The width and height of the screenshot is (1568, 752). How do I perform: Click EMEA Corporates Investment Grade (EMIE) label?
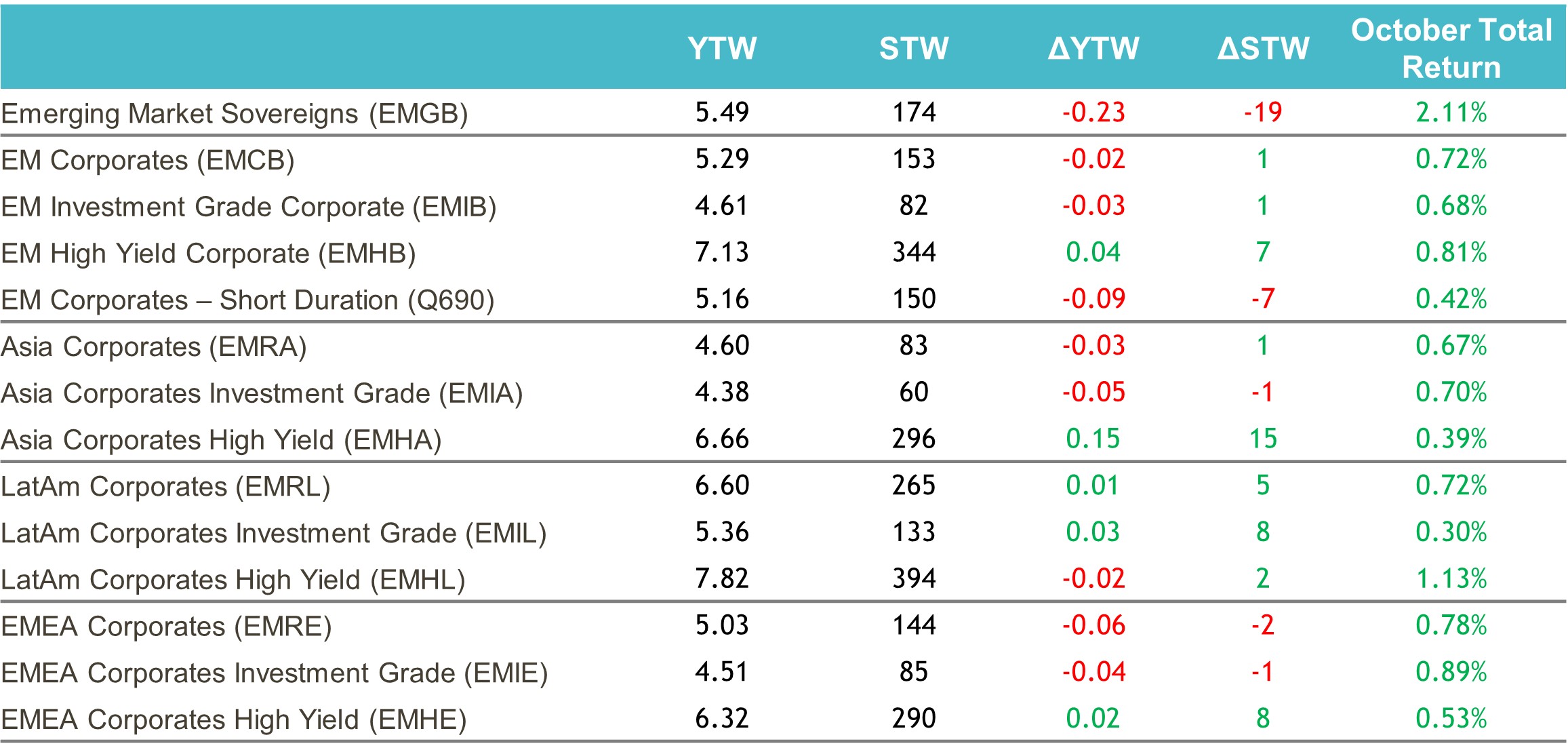(274, 673)
